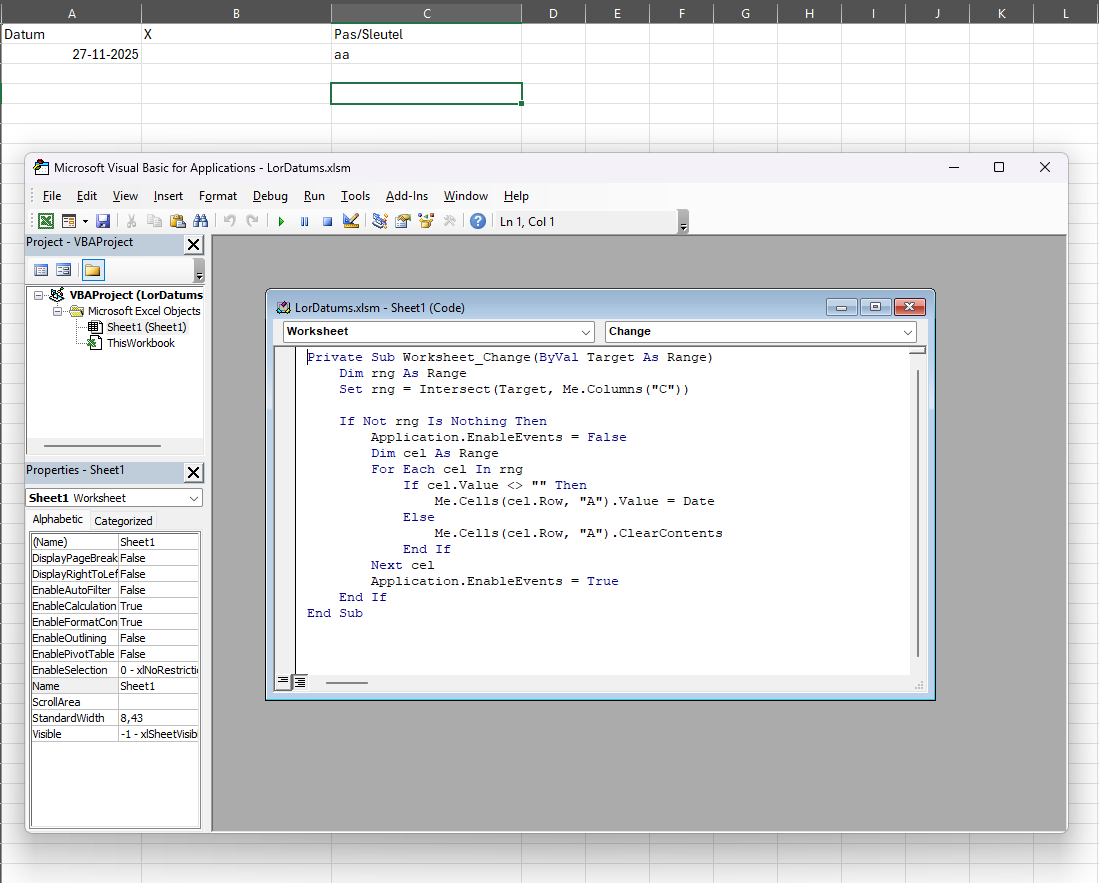The width and height of the screenshot is (1099, 883).
Task: Click the View Microsoft Excel icon
Action: (46, 221)
